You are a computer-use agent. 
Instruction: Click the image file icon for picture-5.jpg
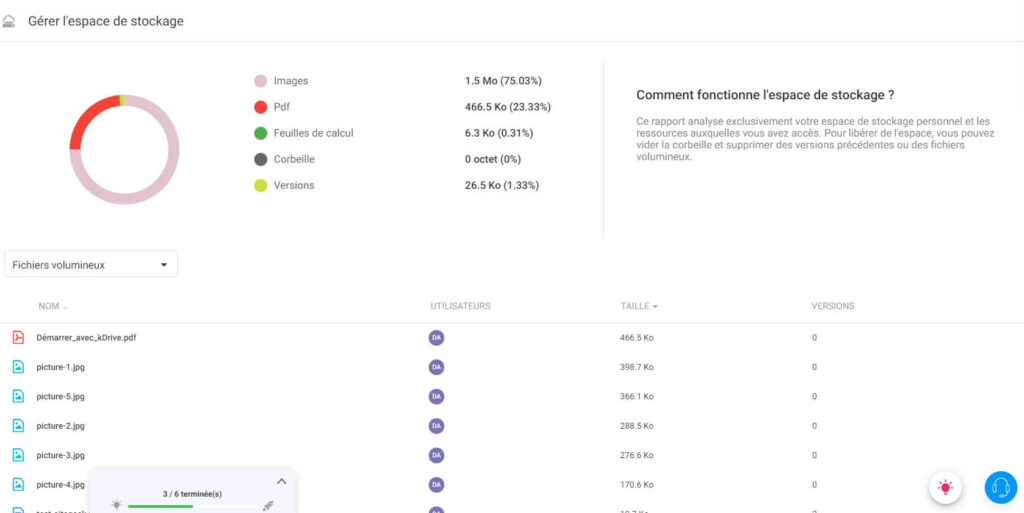18,396
